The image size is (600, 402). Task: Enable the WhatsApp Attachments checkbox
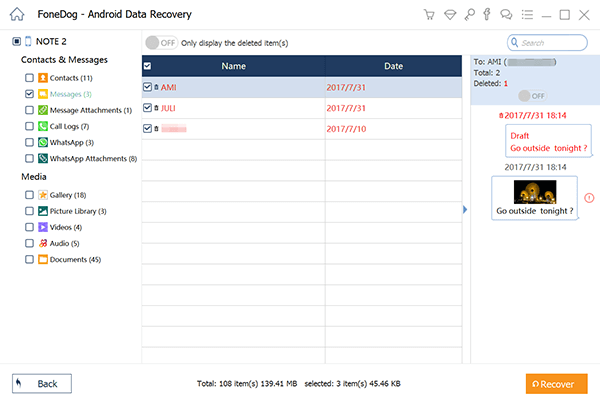29,158
